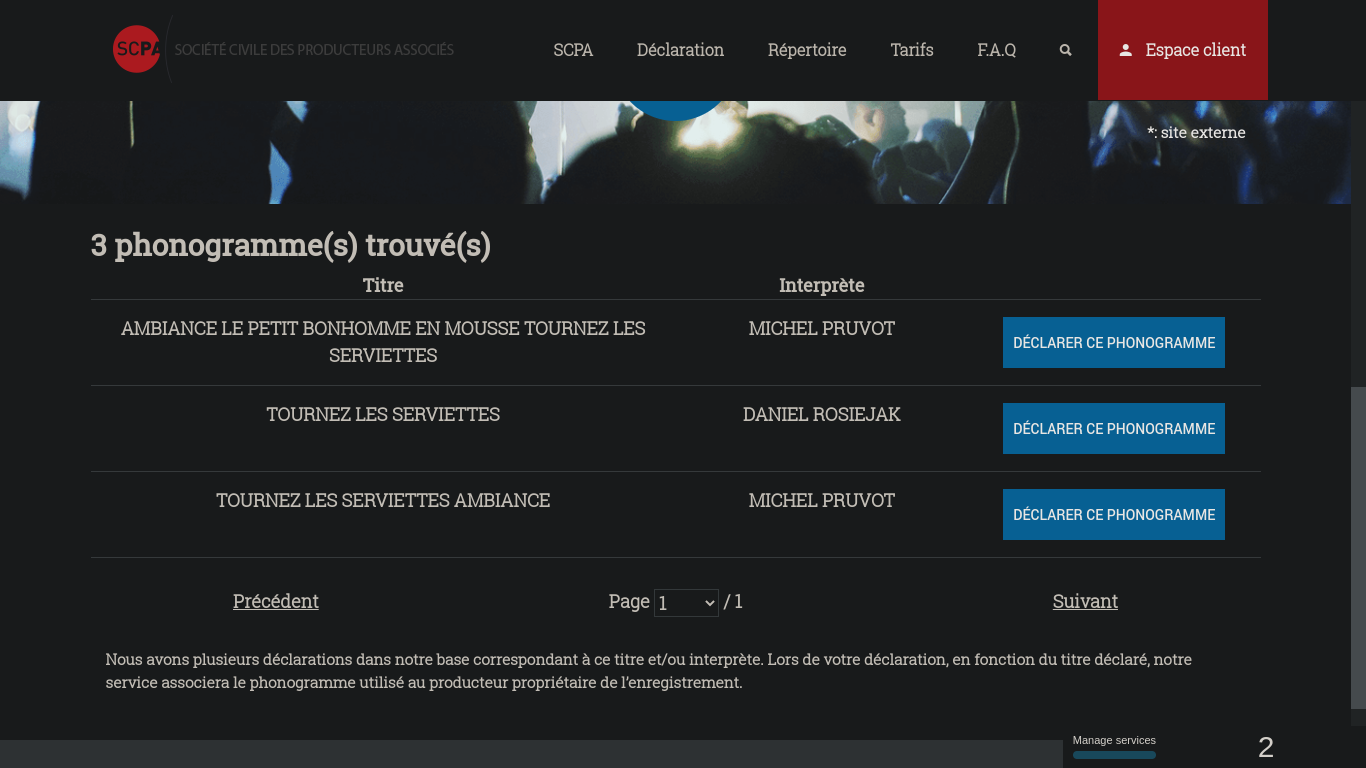Go to the Précédent page link
The width and height of the screenshot is (1366, 768).
click(x=276, y=601)
